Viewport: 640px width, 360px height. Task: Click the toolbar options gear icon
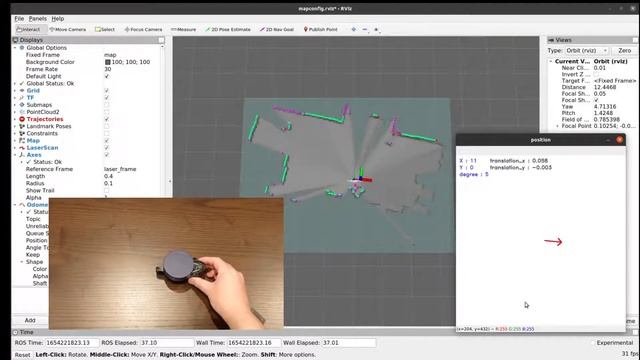[x=376, y=29]
